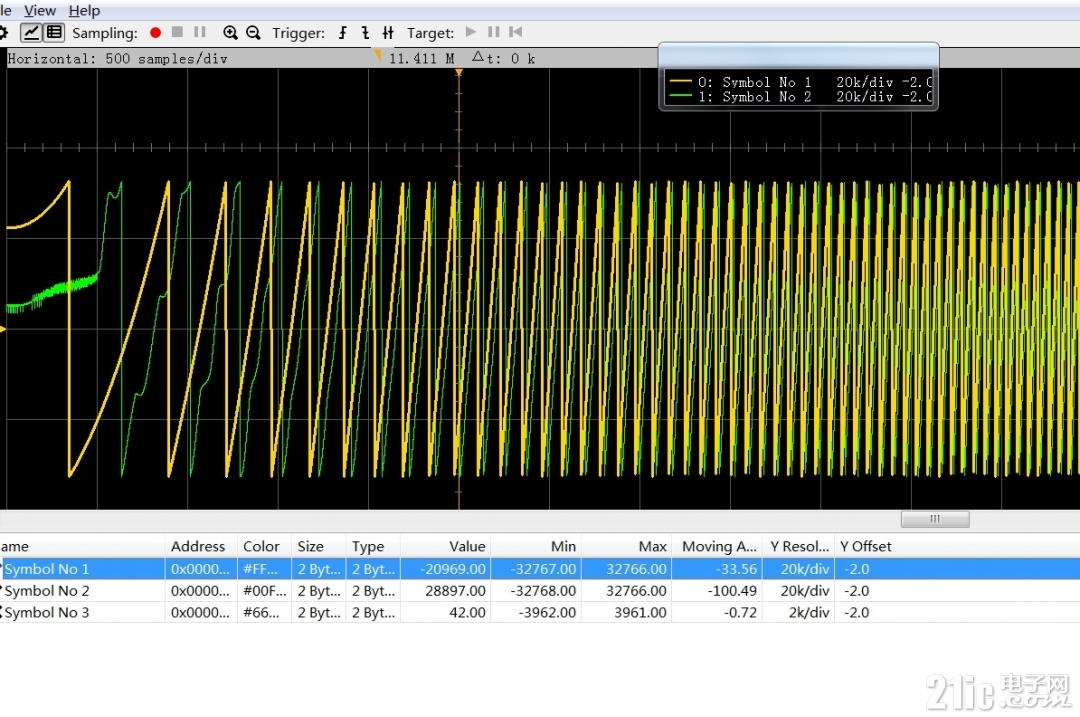Click the Y Offset -2.0 of Symbol No 3
The image size is (1080, 717).
point(856,612)
